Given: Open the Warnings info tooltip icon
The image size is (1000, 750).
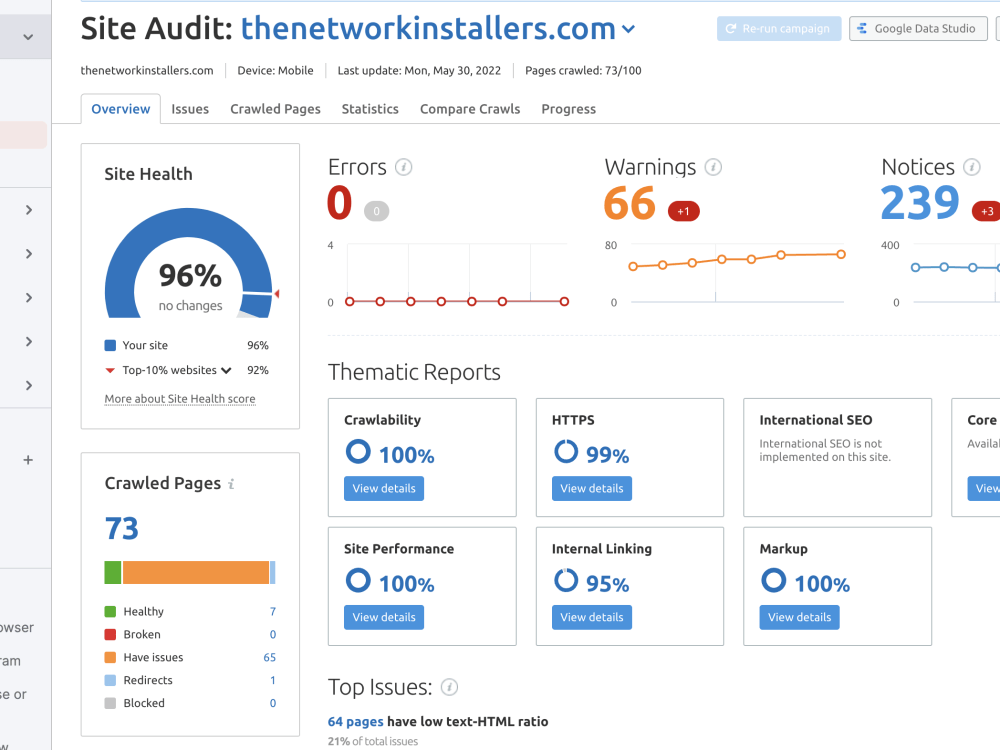Looking at the screenshot, I should (x=713, y=167).
